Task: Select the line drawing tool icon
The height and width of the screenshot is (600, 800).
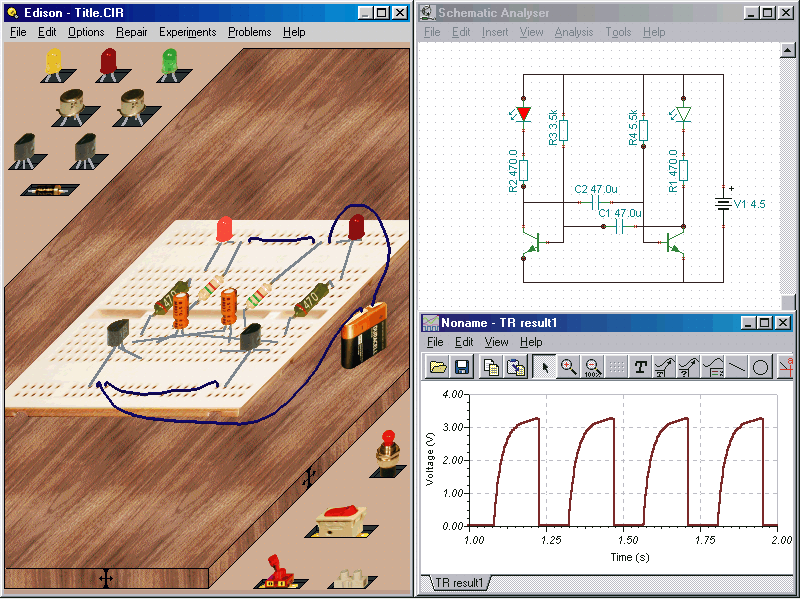Action: point(737,367)
